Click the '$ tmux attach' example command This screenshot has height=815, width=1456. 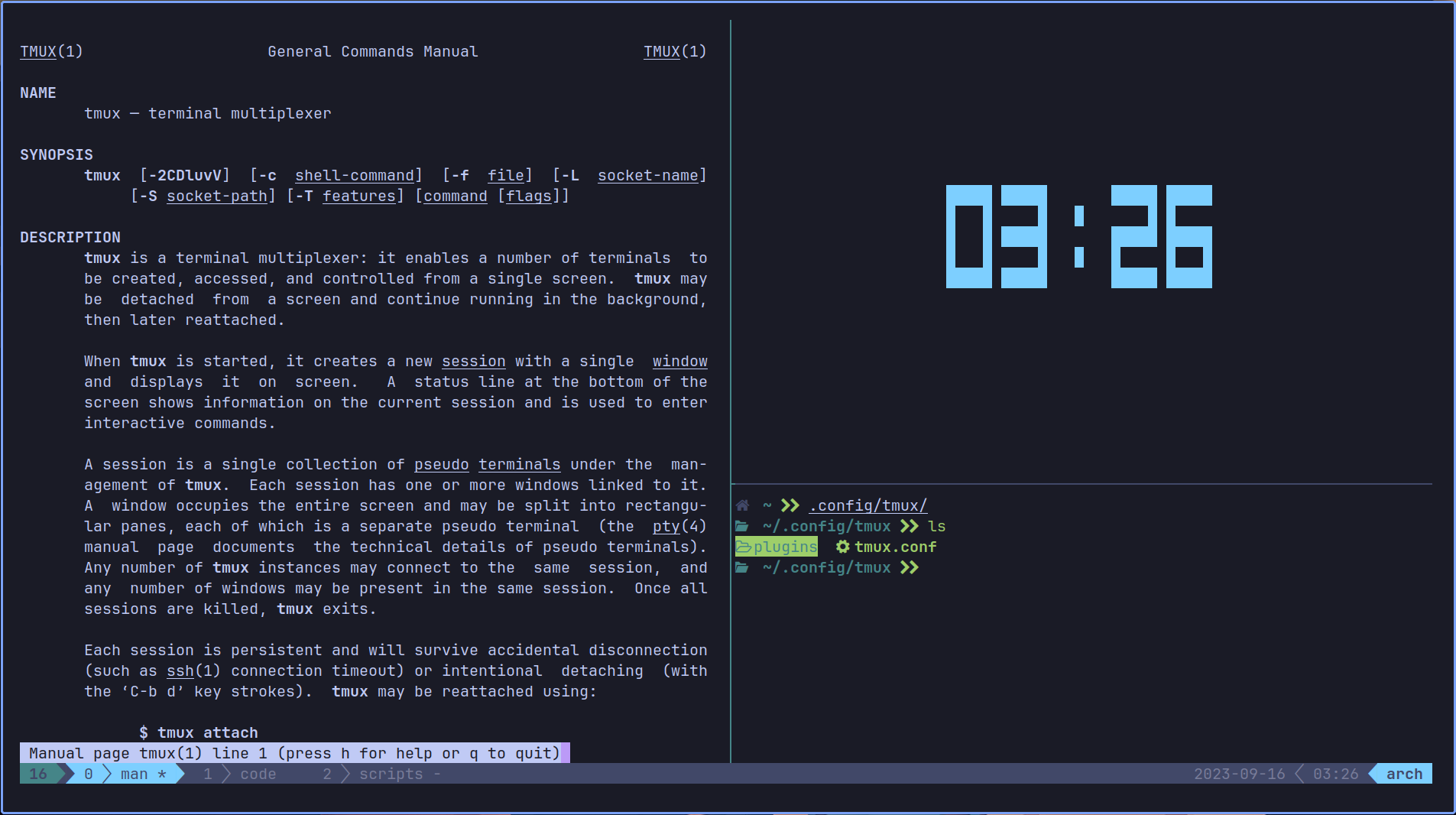pos(199,732)
